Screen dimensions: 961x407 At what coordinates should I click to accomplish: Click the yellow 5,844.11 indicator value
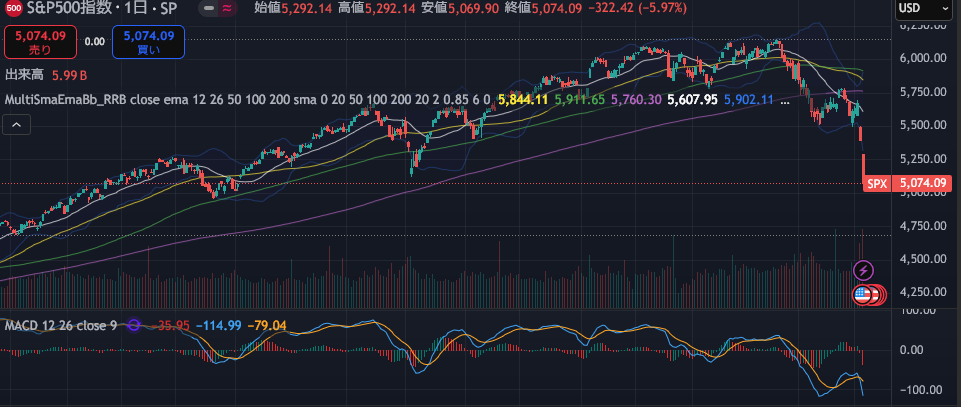(523, 99)
